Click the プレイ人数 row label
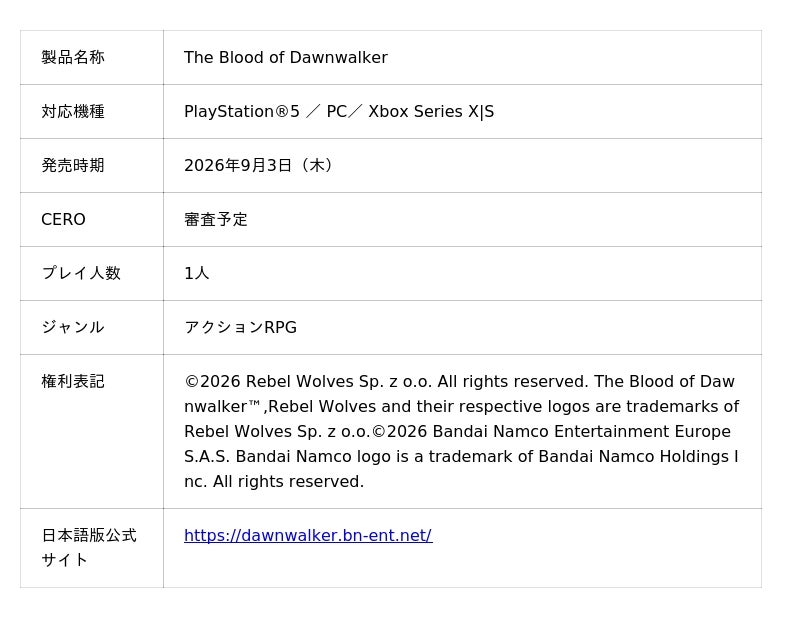Image resolution: width=800 pixels, height=618 pixels. (81, 274)
